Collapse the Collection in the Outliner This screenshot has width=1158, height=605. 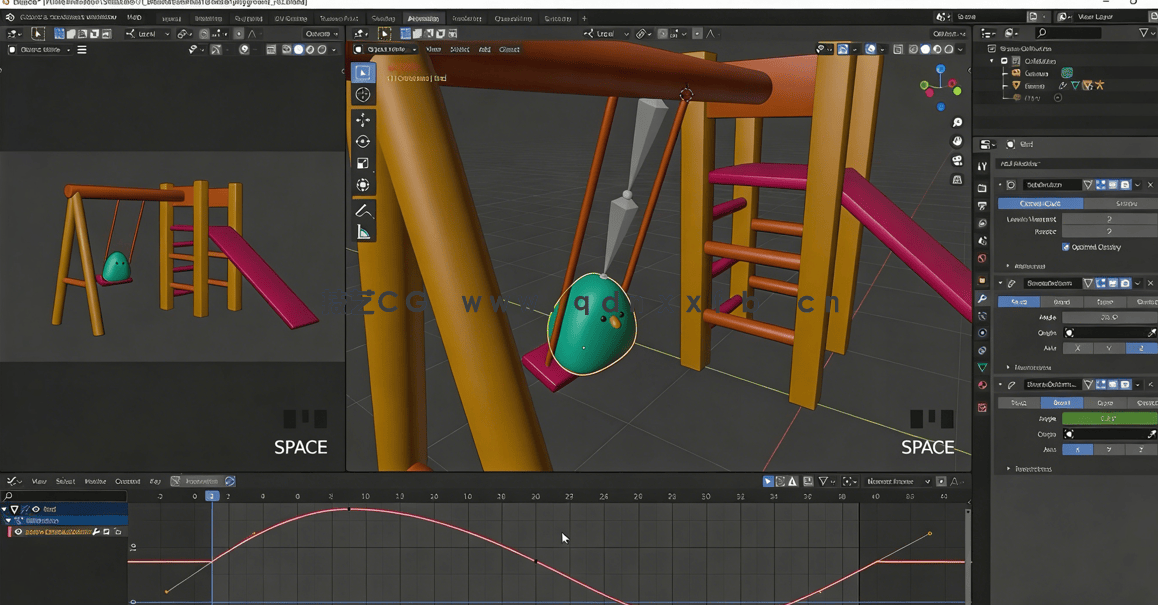991,60
